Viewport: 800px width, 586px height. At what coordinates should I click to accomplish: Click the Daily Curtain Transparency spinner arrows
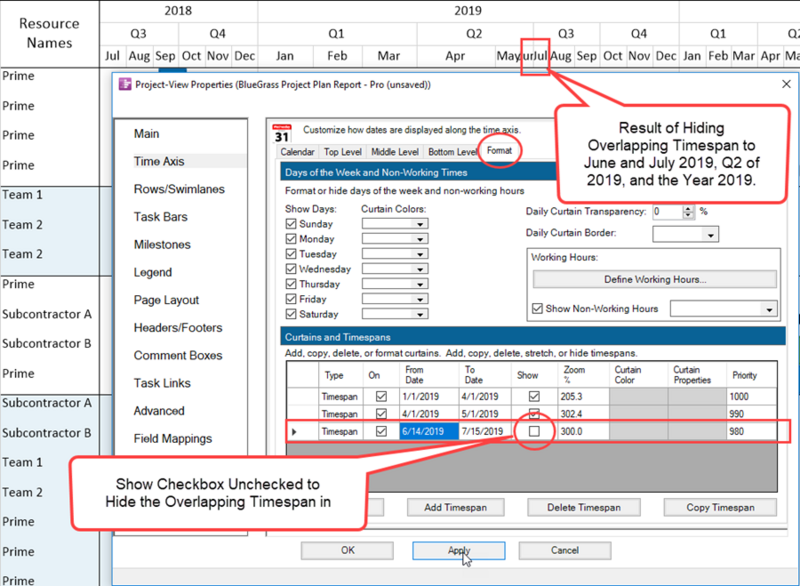[688, 212]
